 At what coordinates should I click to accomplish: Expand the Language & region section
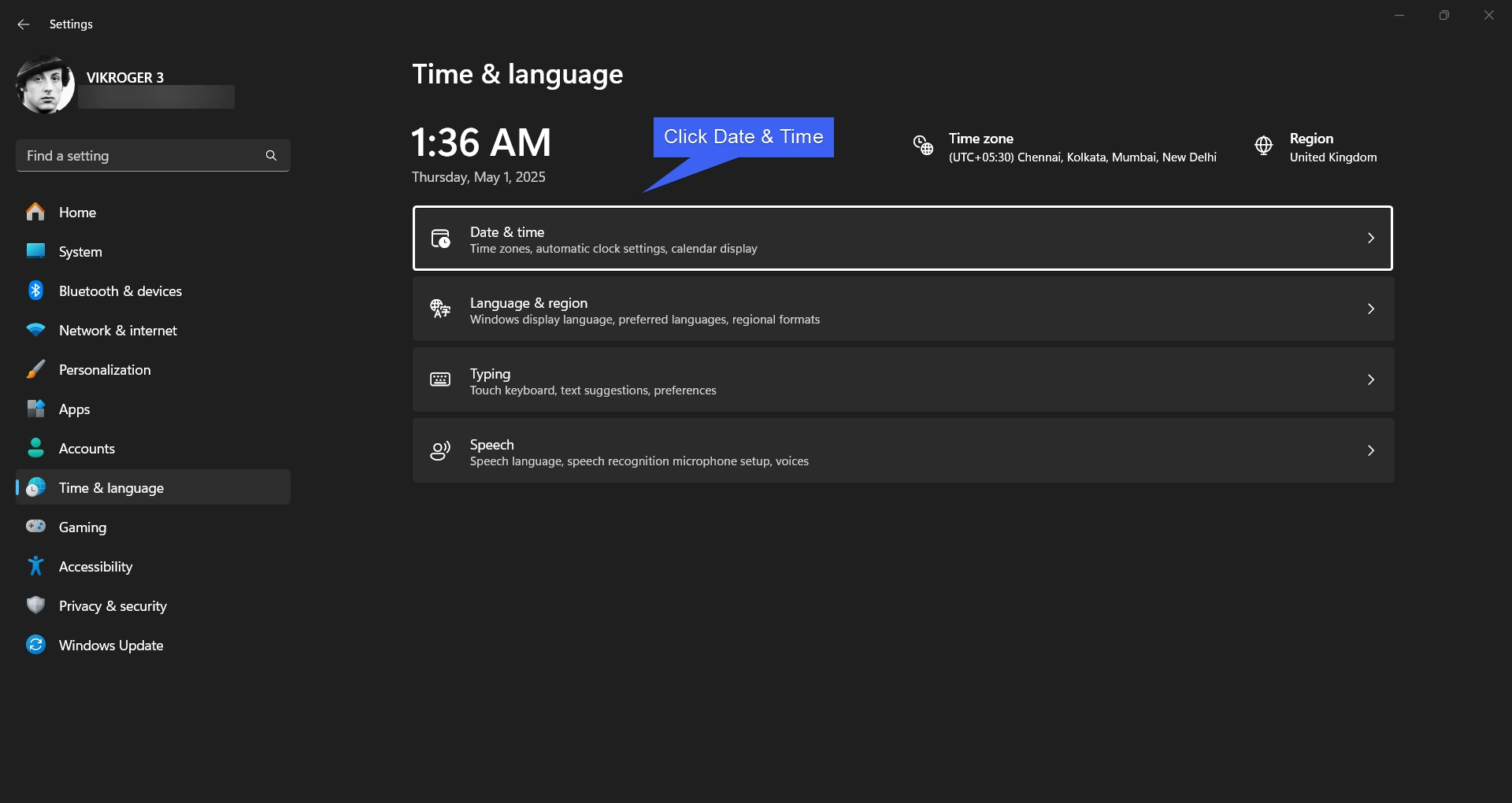click(x=1370, y=309)
